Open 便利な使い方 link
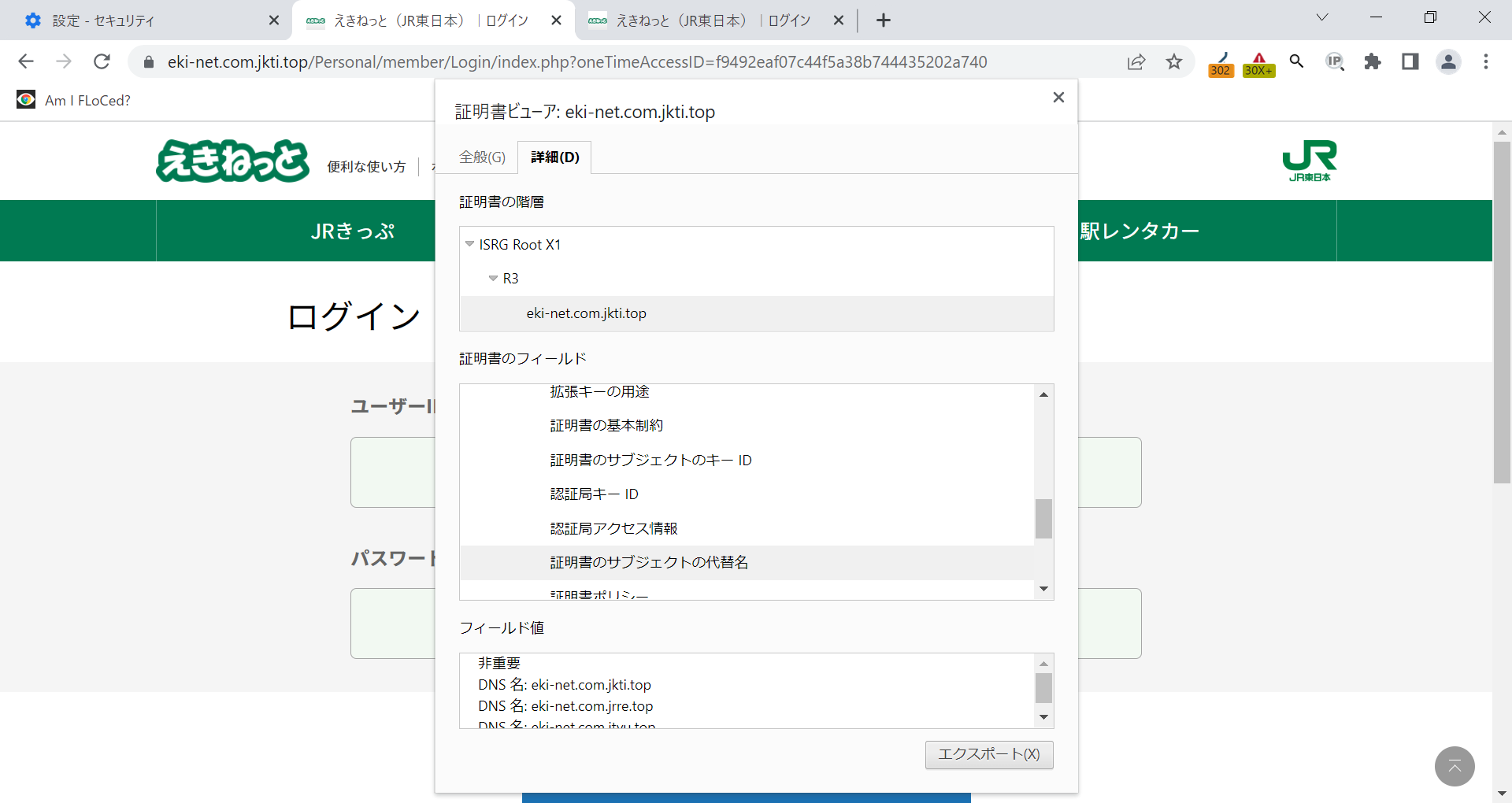 point(366,166)
